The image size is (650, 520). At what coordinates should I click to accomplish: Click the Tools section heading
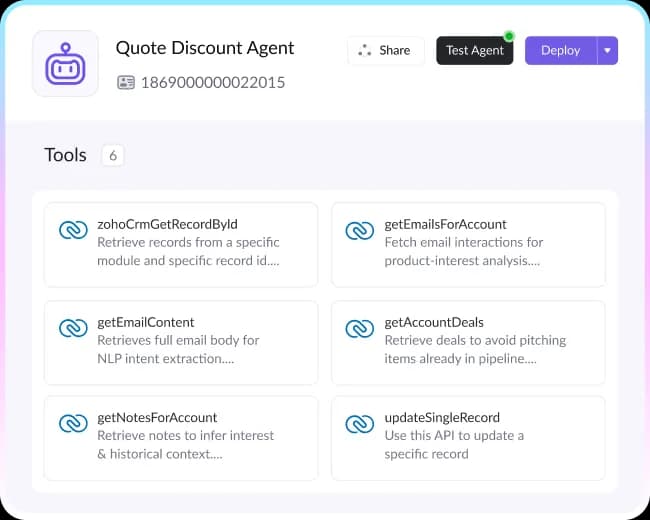click(x=65, y=155)
